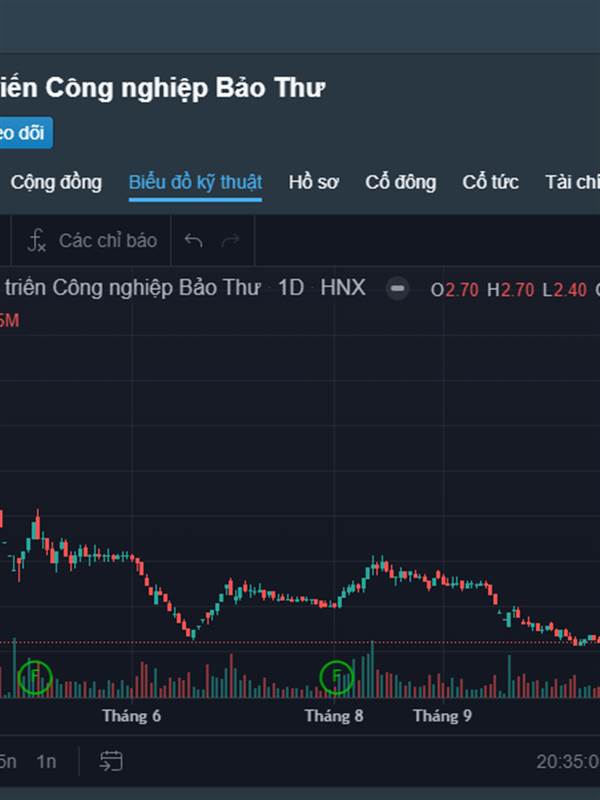Click the green F event marker near Tháng 8
This screenshot has height=800, width=600.
[336, 677]
